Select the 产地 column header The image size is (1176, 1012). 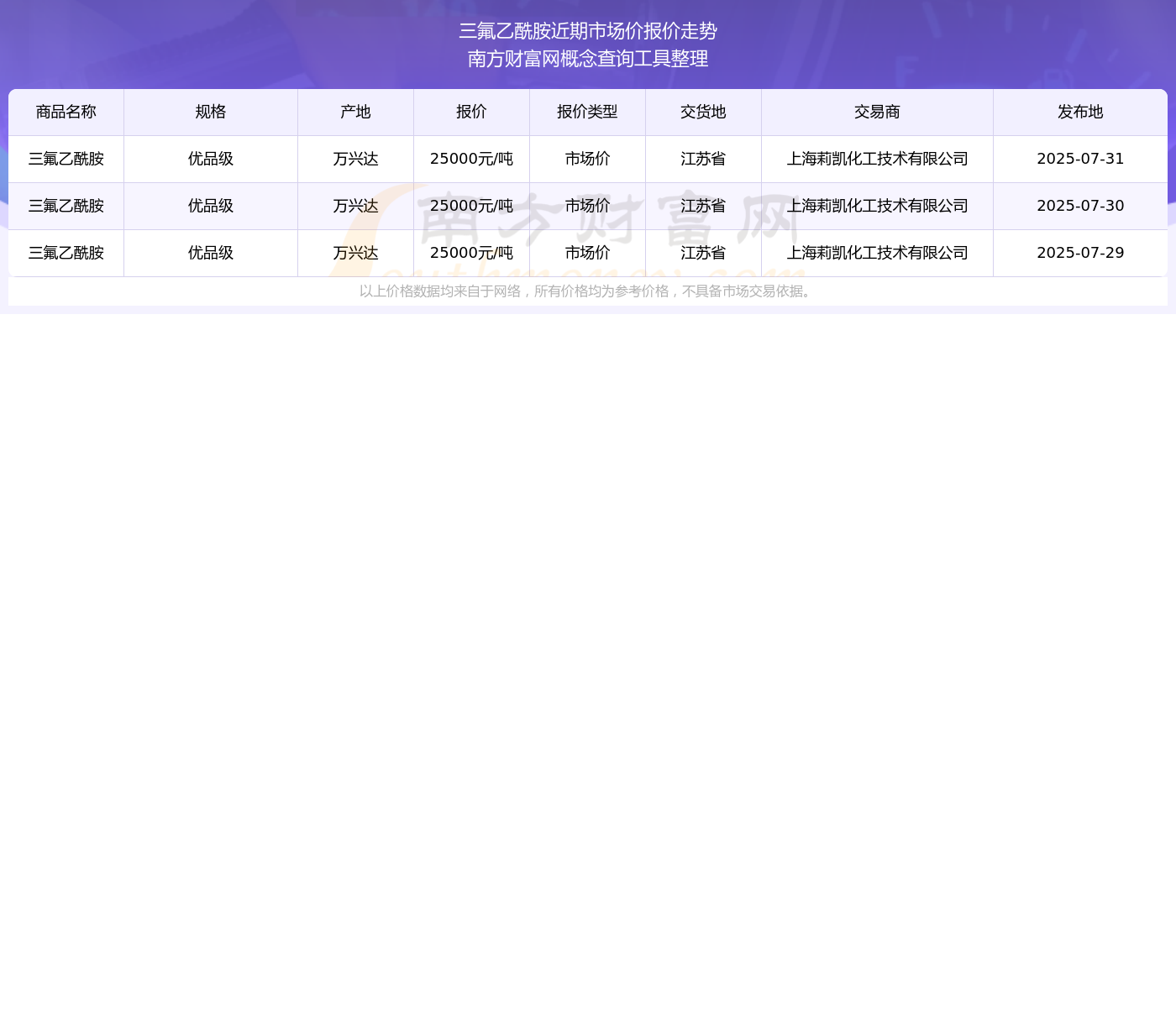click(355, 112)
